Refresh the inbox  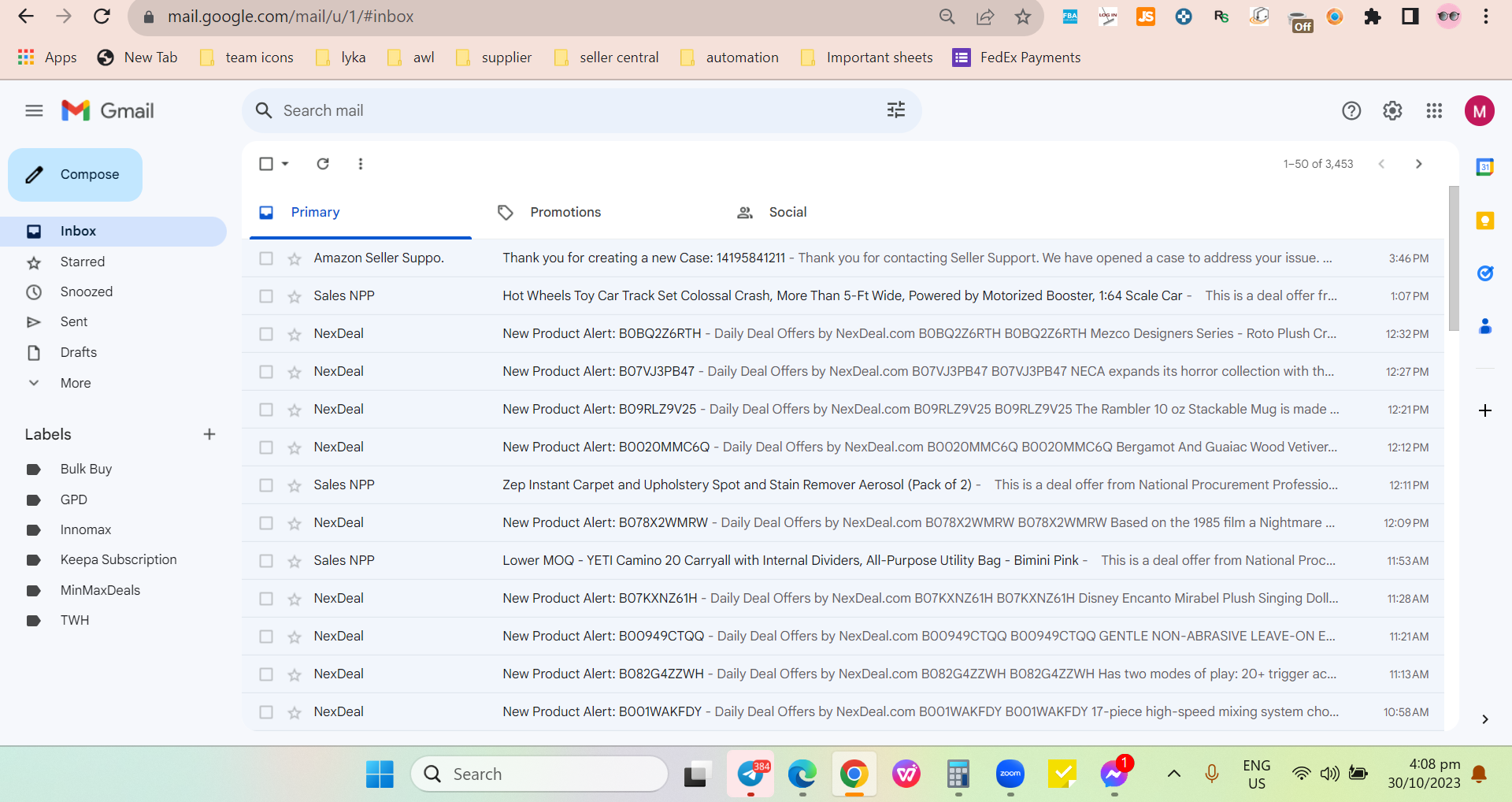tap(323, 164)
